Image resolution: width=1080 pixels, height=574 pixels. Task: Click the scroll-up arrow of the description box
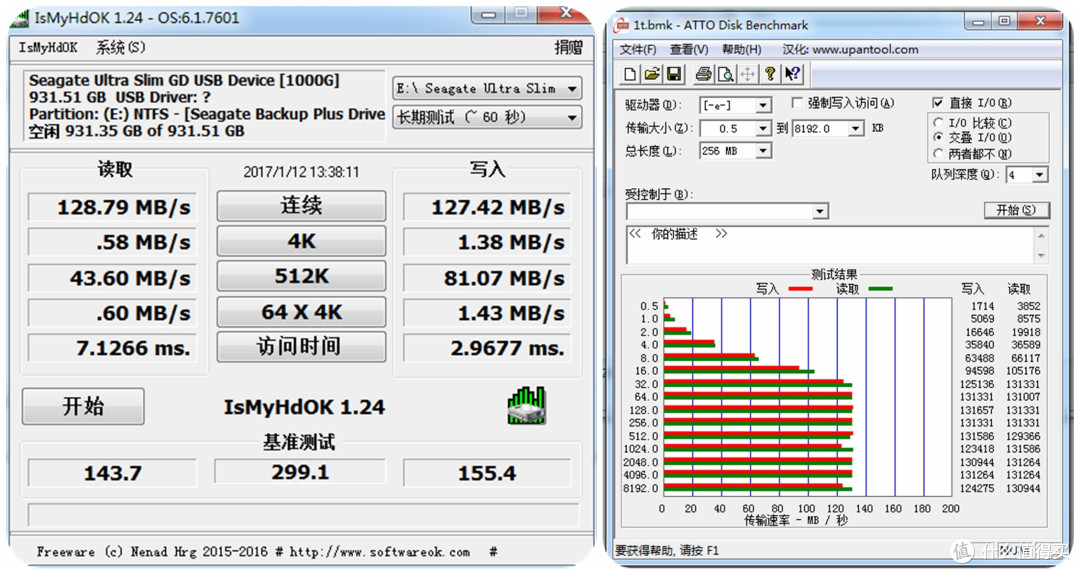[1041, 236]
